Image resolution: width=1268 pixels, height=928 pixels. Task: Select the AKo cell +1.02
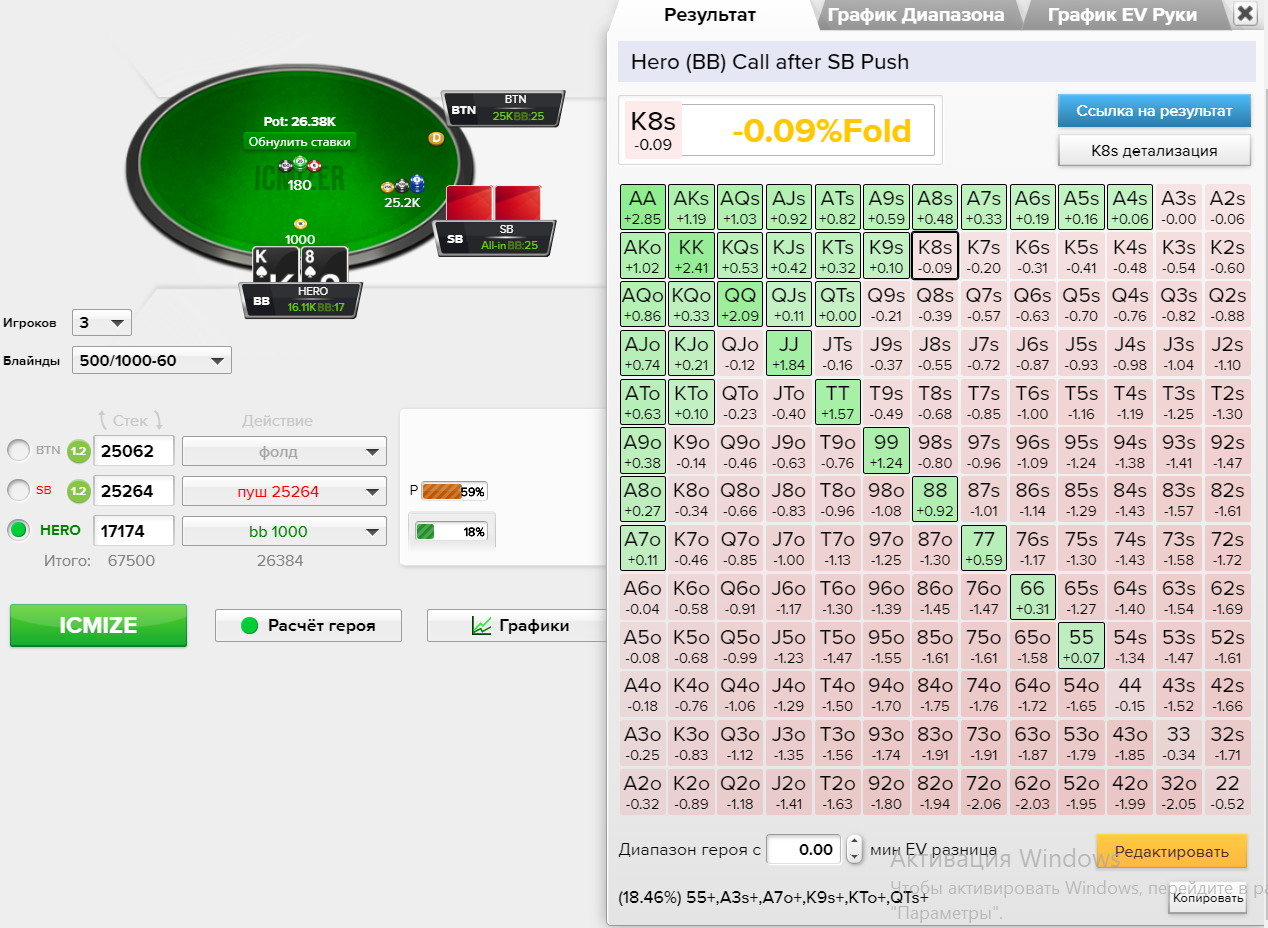pyautogui.click(x=642, y=256)
